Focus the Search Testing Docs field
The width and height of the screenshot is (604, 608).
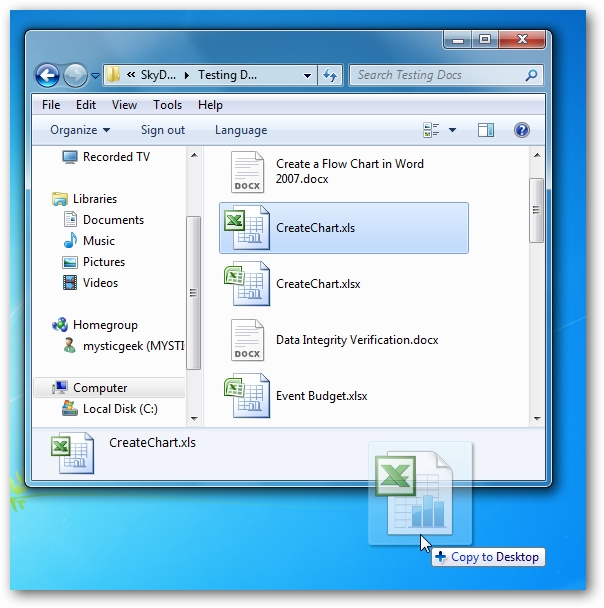pyautogui.click(x=446, y=75)
